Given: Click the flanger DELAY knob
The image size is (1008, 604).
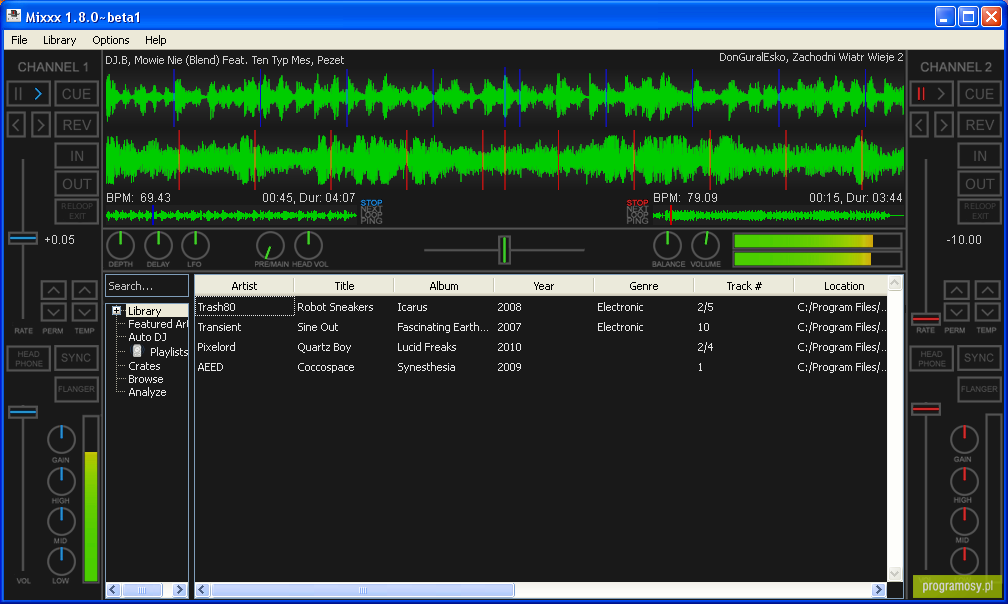Looking at the screenshot, I should (x=158, y=245).
